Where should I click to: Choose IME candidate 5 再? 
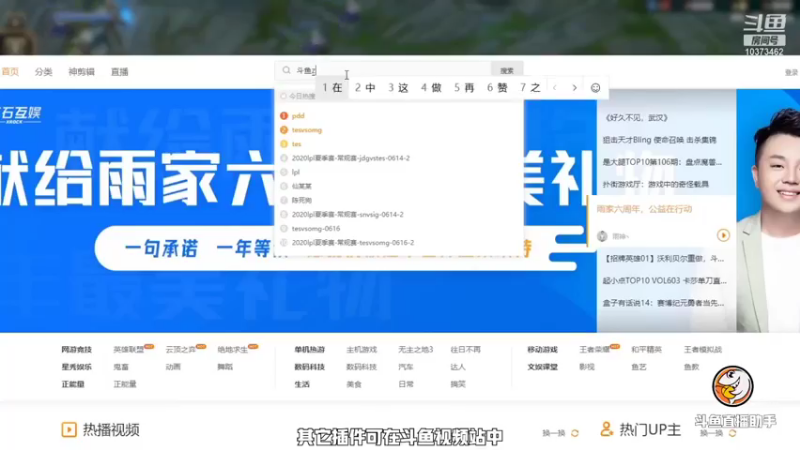pyautogui.click(x=464, y=88)
